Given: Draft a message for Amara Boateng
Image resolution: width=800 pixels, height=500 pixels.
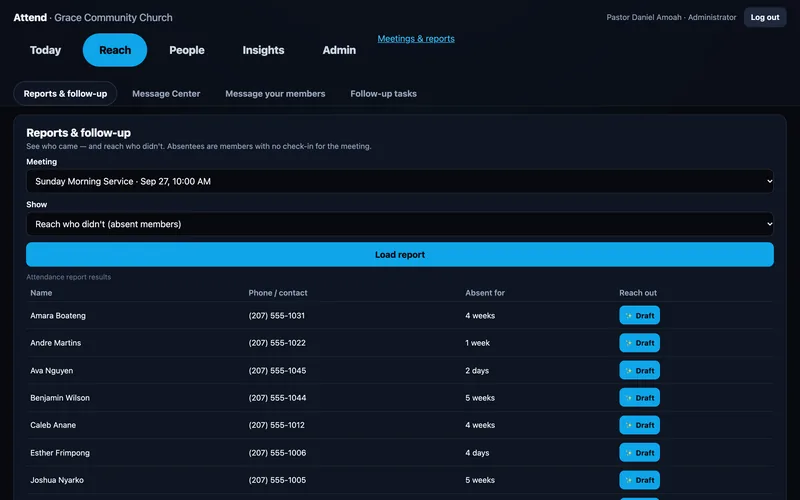Looking at the screenshot, I should click(x=639, y=315).
